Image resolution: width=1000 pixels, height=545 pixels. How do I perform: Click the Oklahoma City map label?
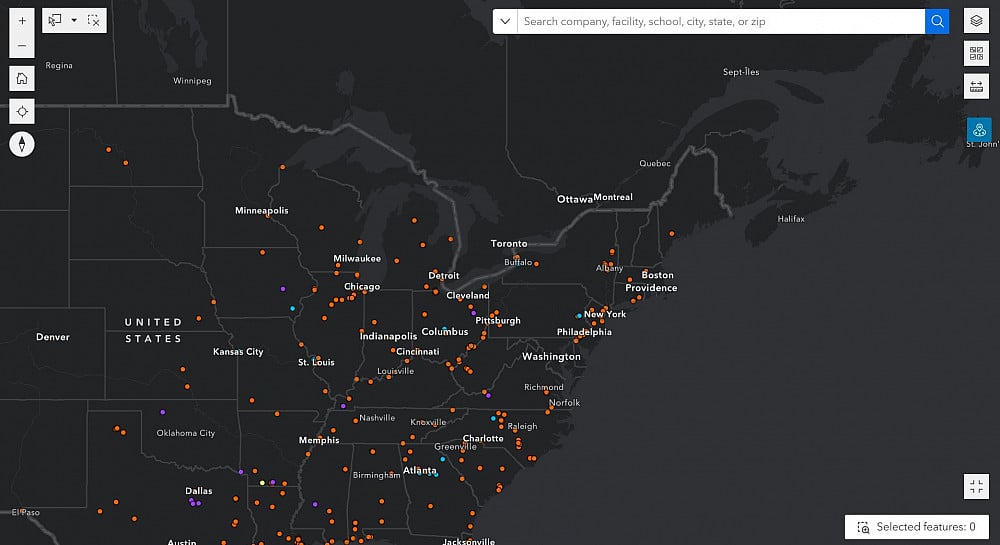(186, 433)
